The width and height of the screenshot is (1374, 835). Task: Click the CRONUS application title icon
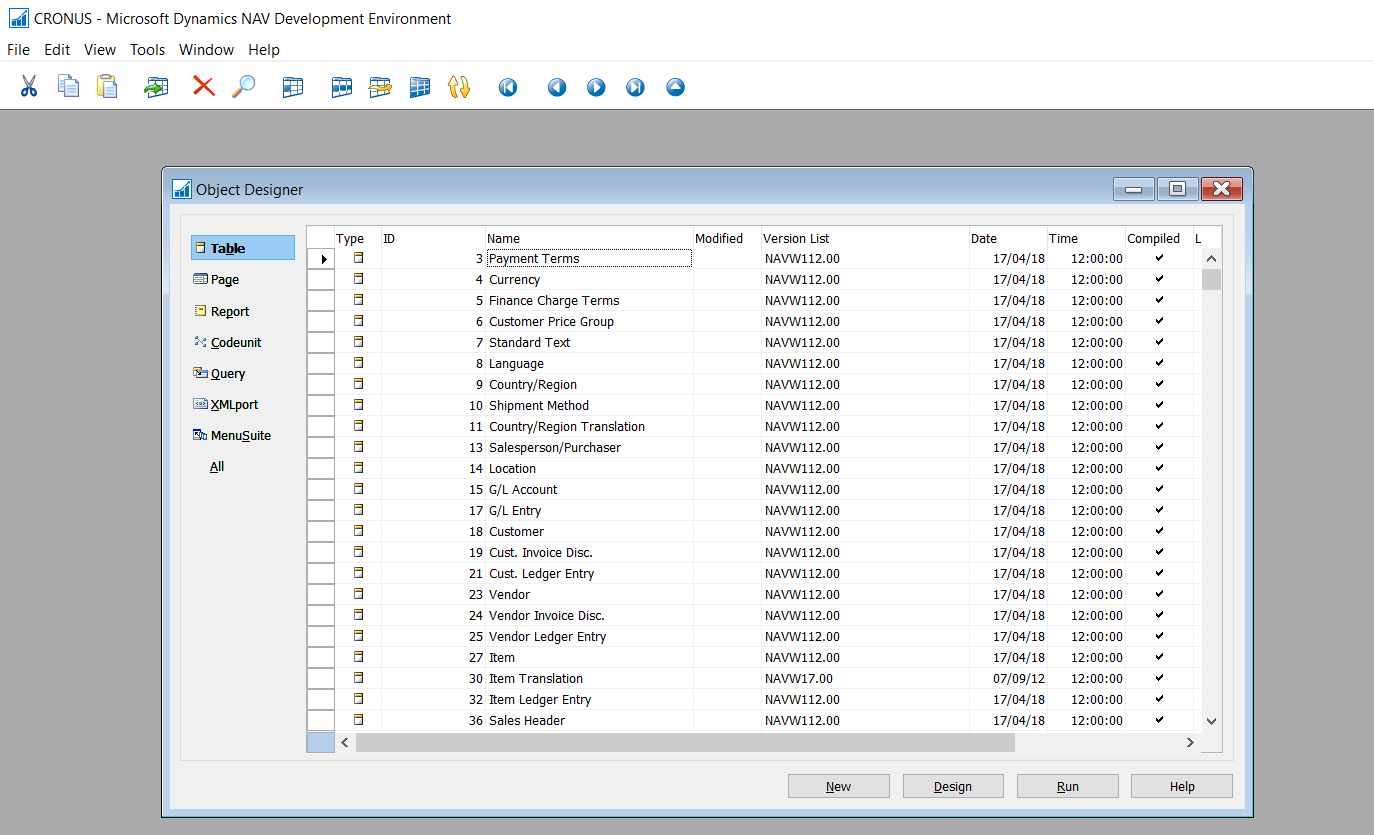tap(18, 18)
